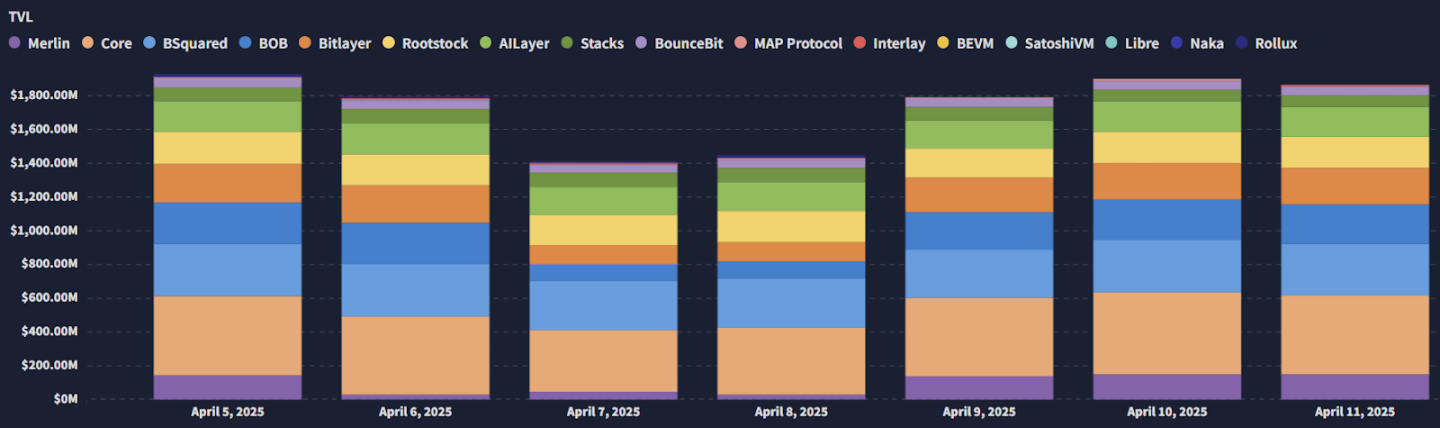Image resolution: width=1440 pixels, height=428 pixels.
Task: Click the BSquared segment of April 7 bar
Action: (603, 306)
